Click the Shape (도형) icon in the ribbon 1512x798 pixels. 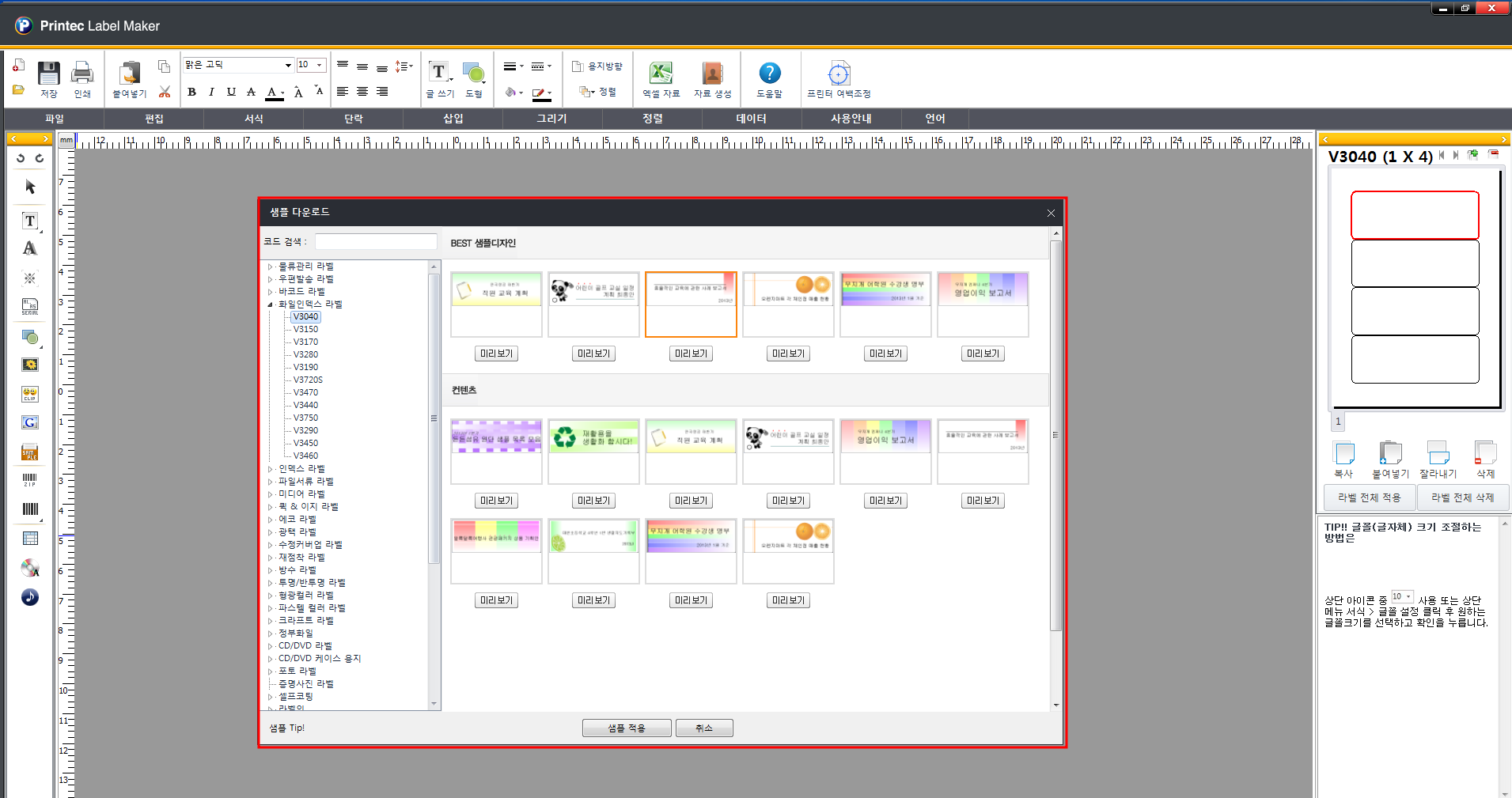(x=473, y=73)
